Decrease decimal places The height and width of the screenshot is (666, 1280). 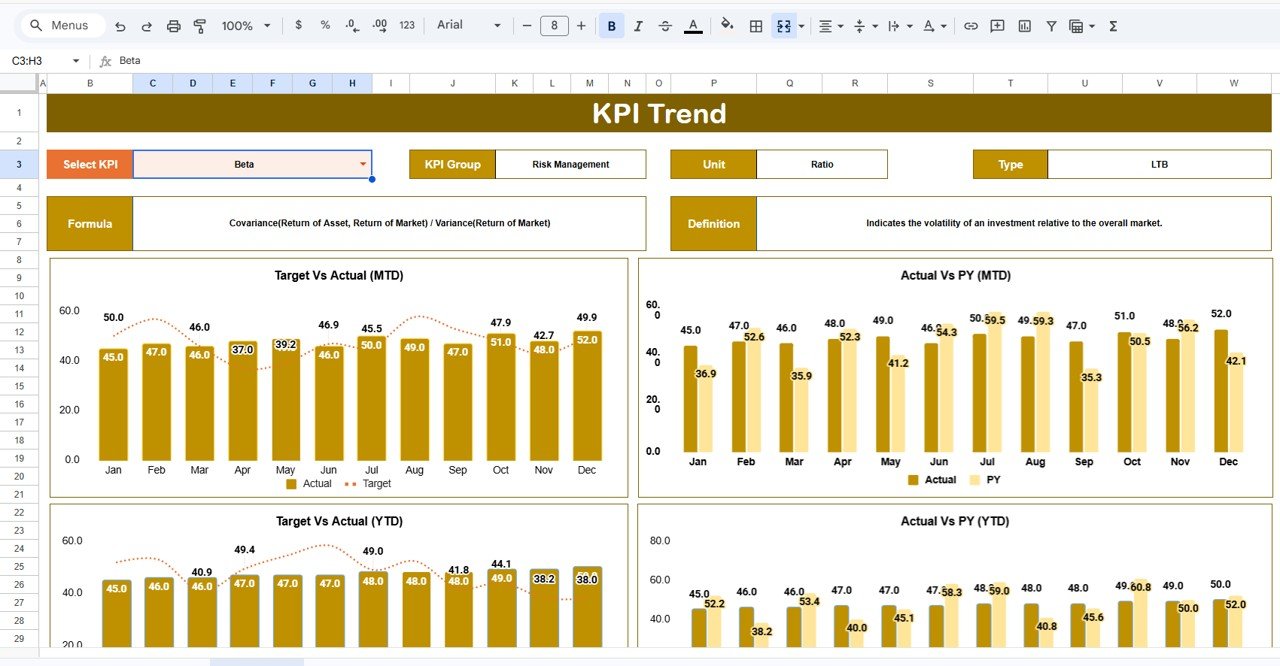coord(350,25)
